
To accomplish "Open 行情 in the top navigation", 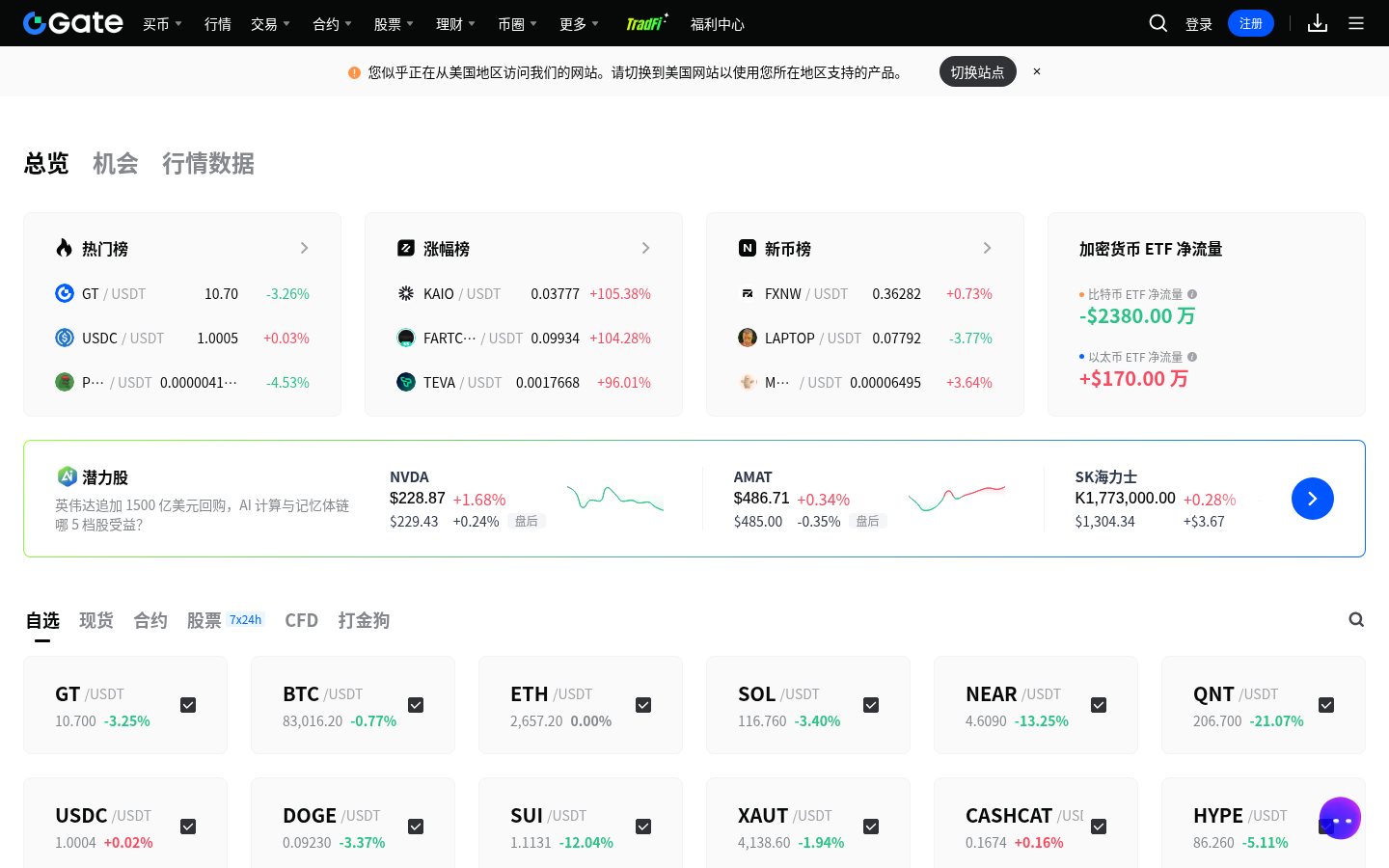I will tap(218, 24).
